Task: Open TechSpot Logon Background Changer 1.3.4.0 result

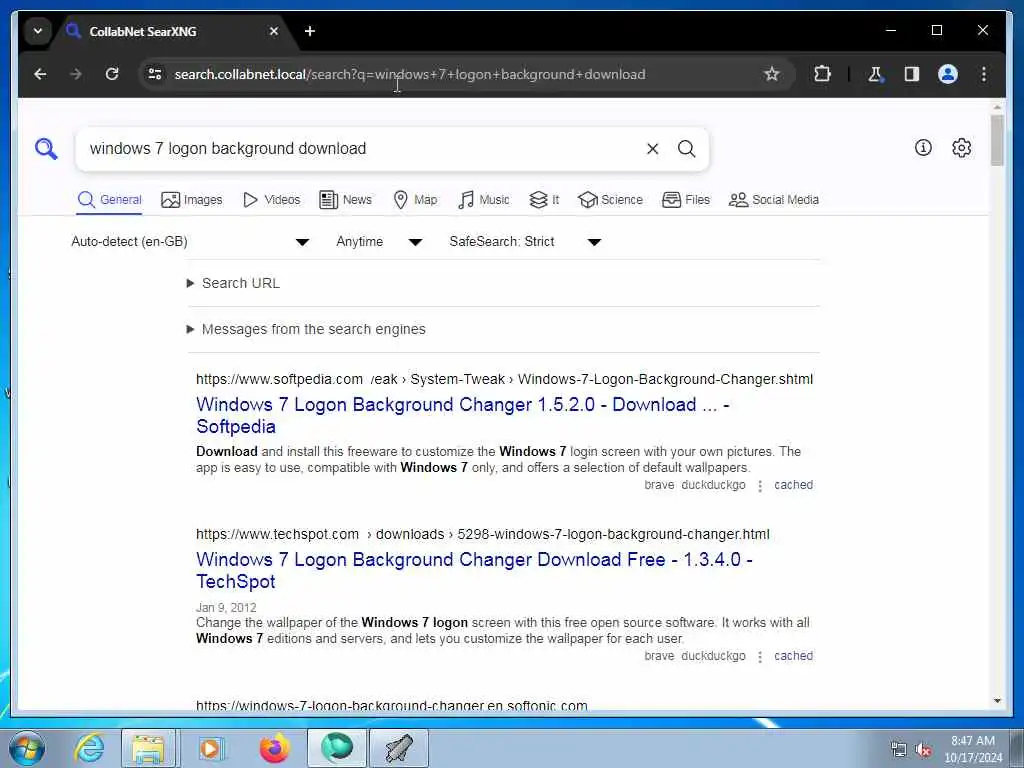Action: coord(474,570)
